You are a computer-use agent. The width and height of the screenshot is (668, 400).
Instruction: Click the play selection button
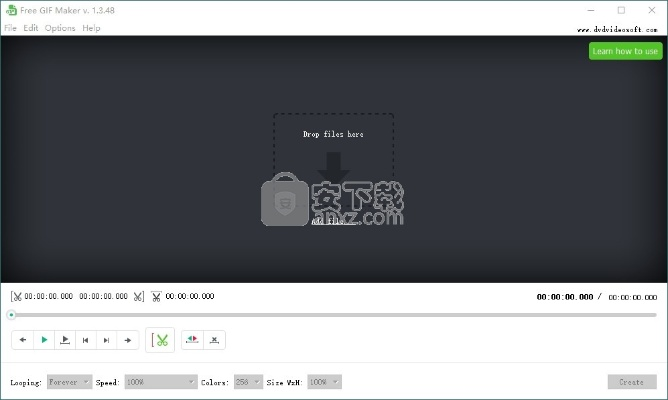point(65,340)
